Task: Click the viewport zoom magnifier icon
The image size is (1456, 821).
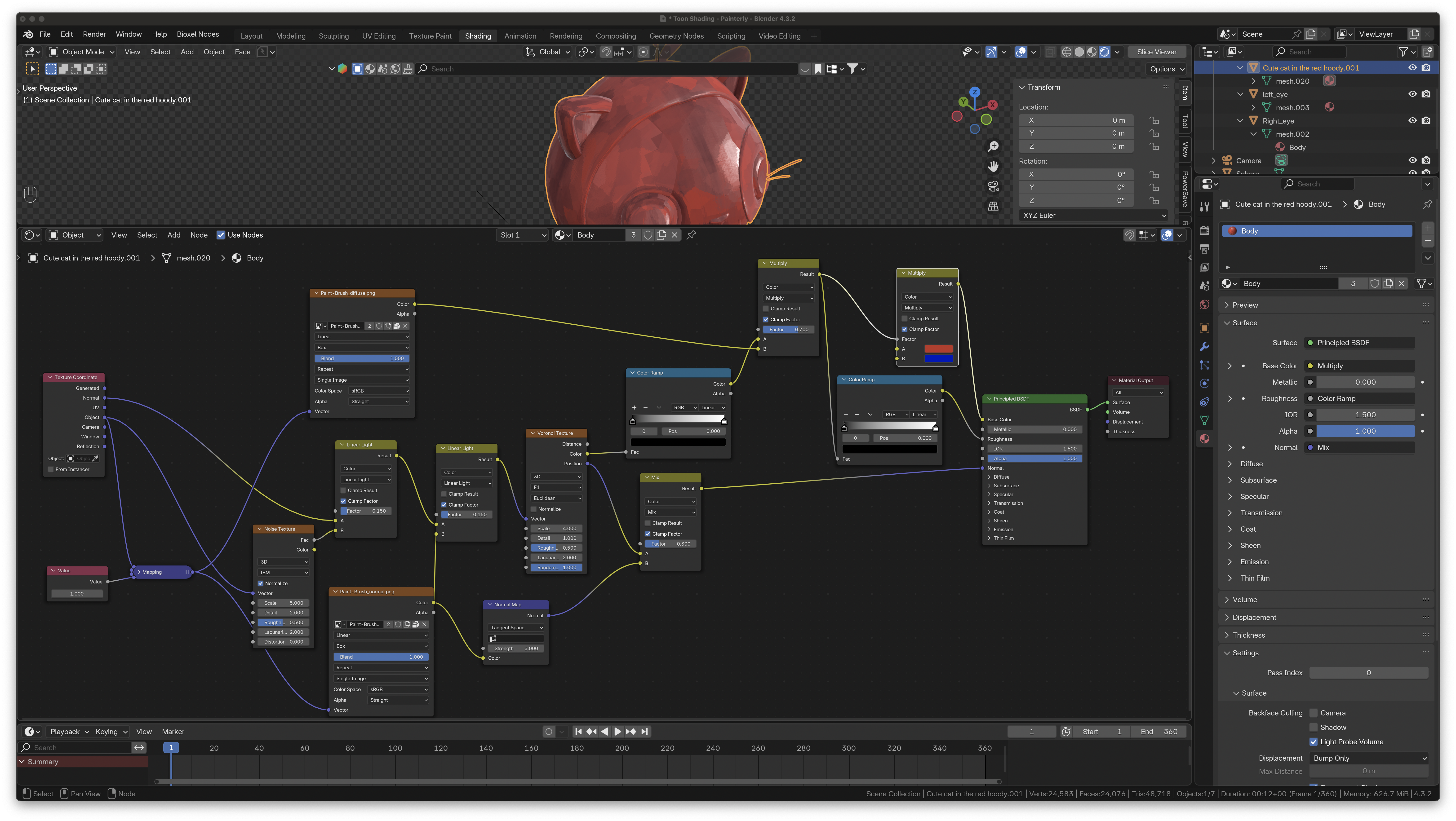Action: (x=993, y=146)
